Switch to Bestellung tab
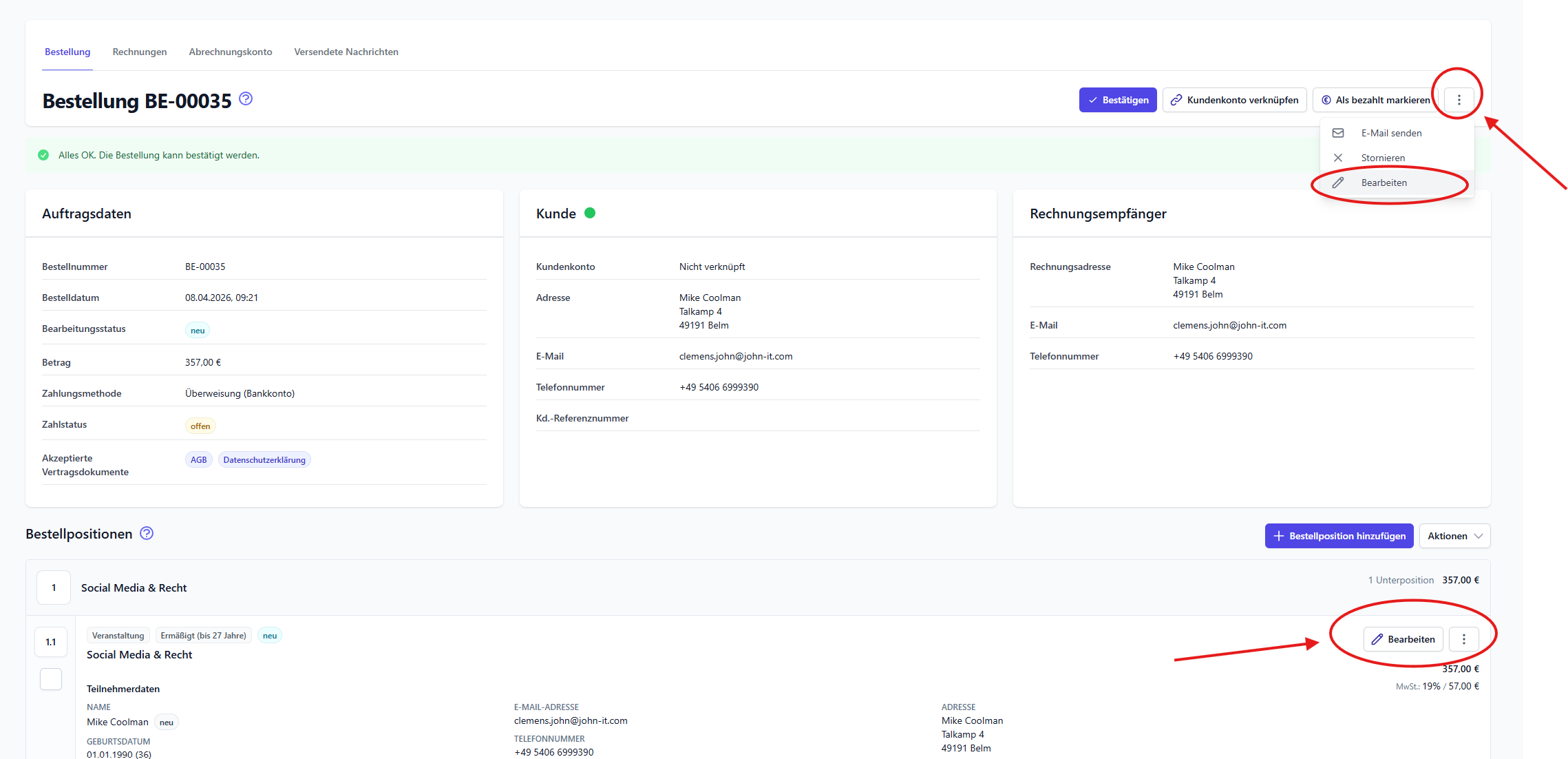This screenshot has height=759, width=1568. pos(67,52)
